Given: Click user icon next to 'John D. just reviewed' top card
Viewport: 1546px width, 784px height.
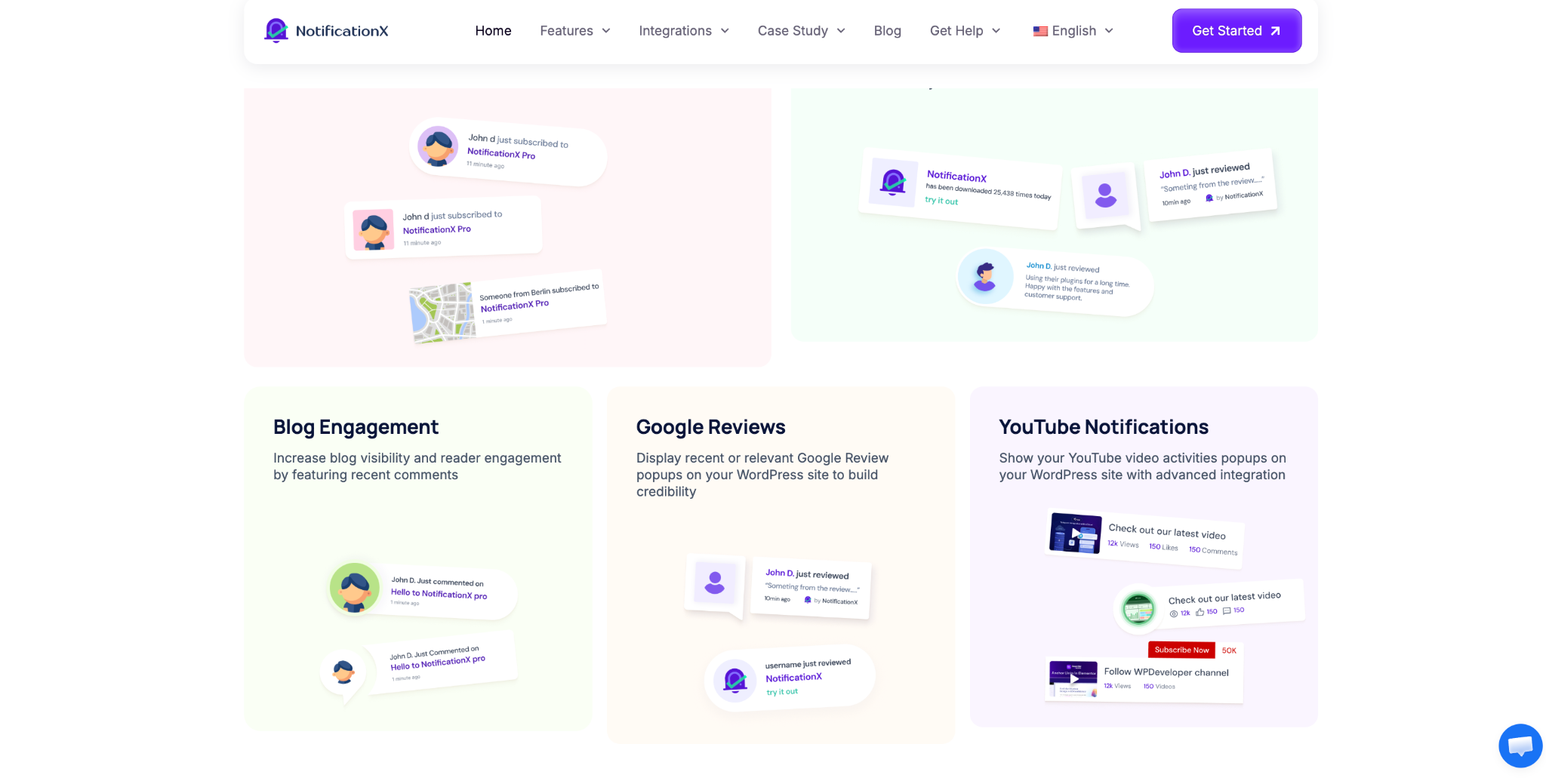Looking at the screenshot, I should (x=1105, y=195).
